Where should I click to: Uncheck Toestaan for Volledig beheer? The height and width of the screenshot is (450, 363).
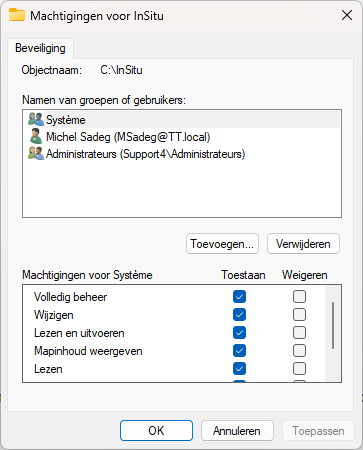(x=239, y=296)
